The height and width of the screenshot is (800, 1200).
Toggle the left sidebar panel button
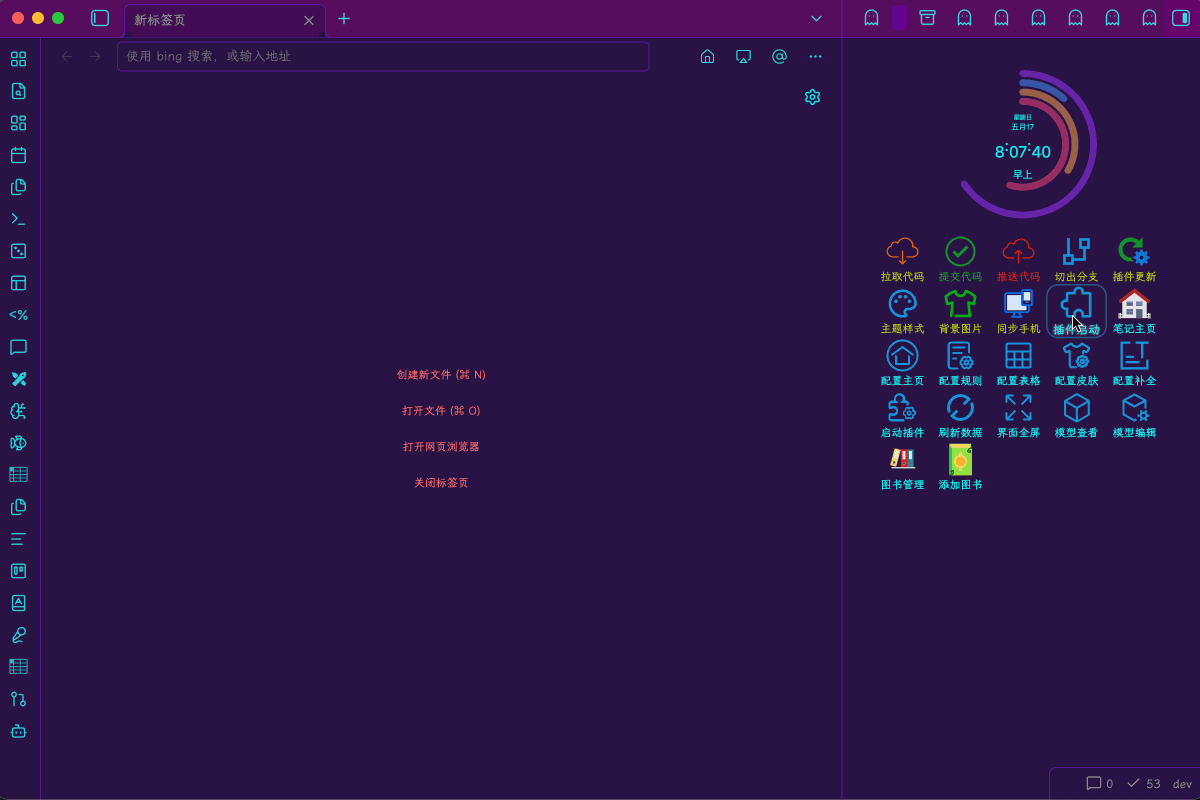(100, 18)
